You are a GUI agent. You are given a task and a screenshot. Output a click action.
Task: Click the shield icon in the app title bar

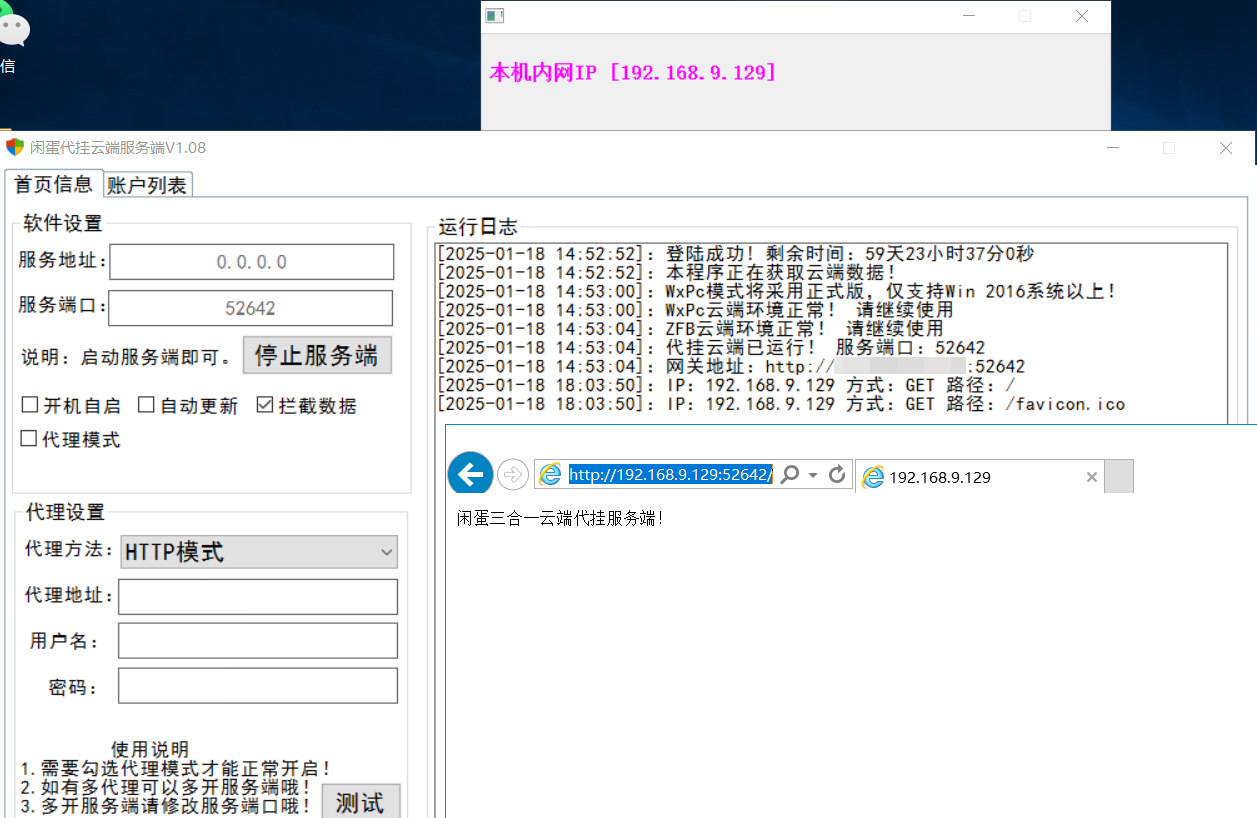(x=14, y=147)
